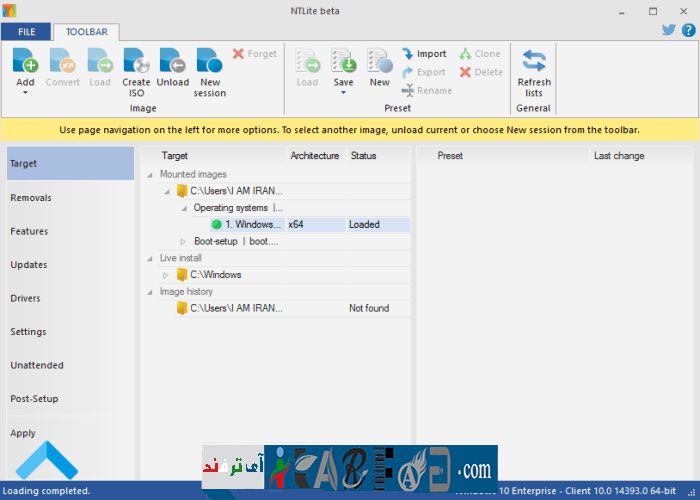
Task: Unload the current image
Action: (x=172, y=62)
